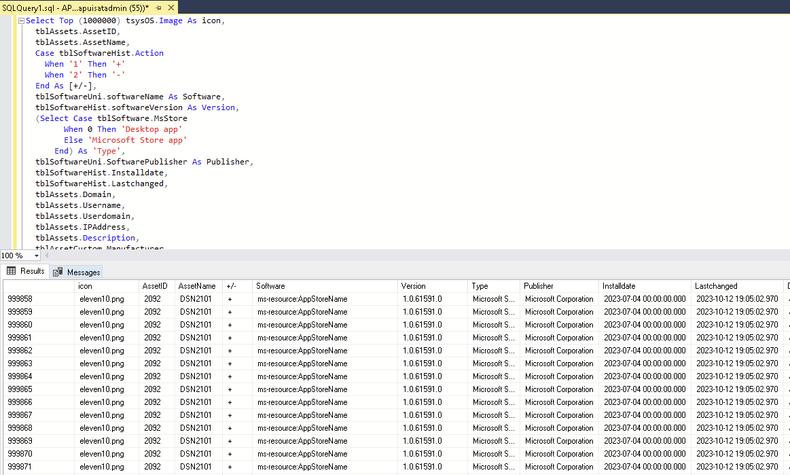Select the Lastchanged column header
This screenshot has width=790, height=475.
click(718, 286)
